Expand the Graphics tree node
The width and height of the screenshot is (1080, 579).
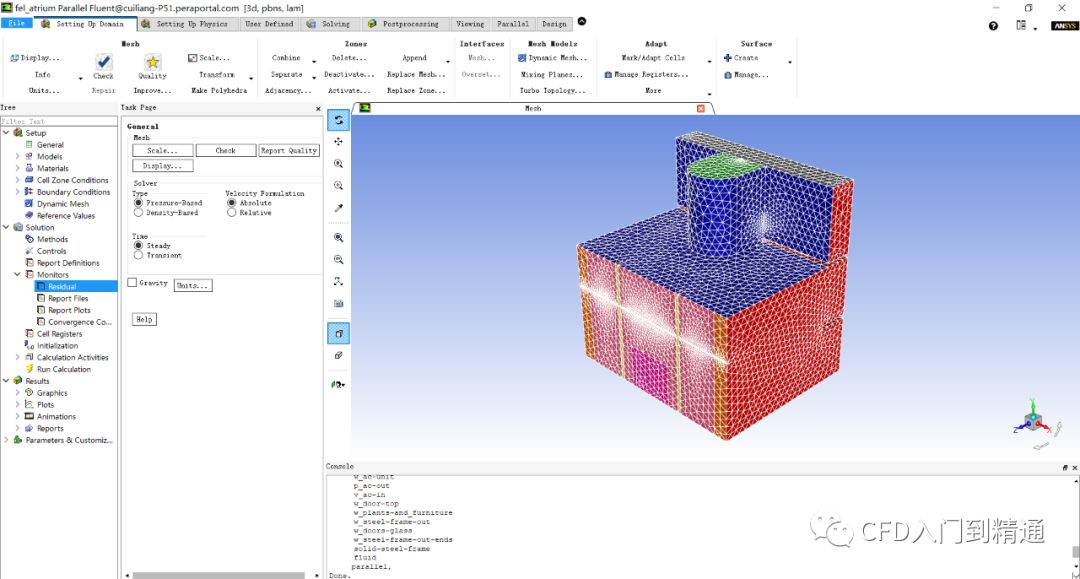(x=17, y=392)
